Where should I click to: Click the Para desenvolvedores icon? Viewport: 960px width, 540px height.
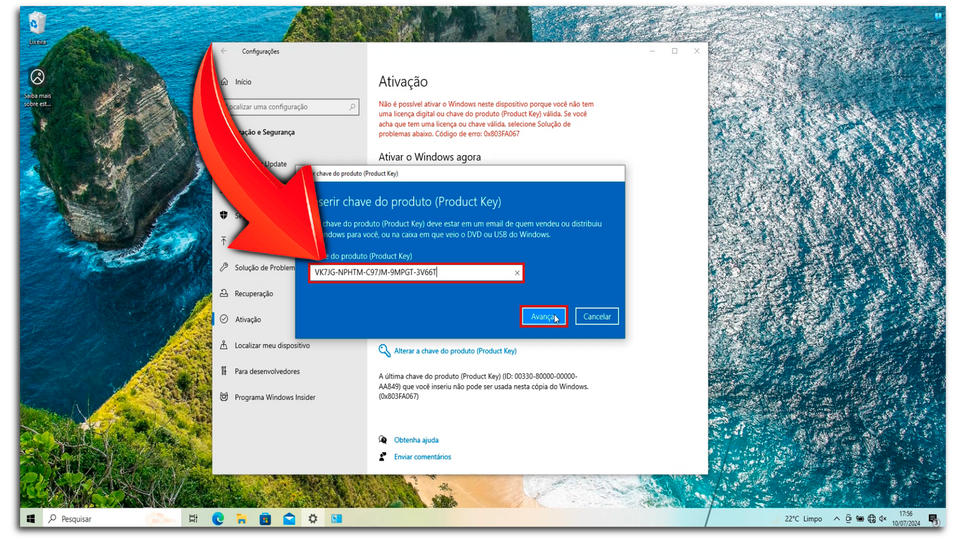pyautogui.click(x=224, y=371)
